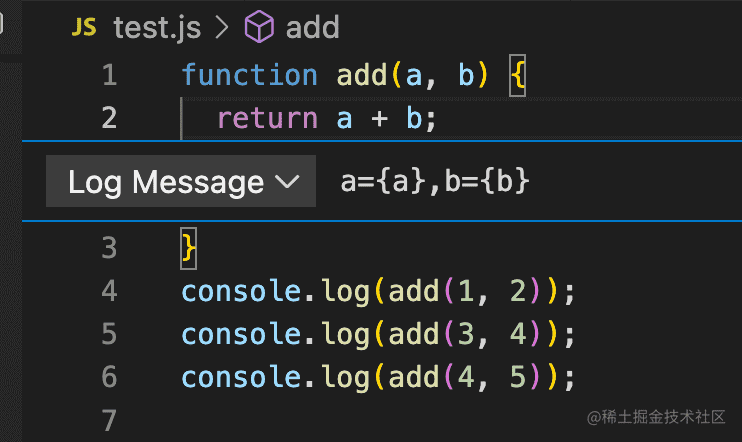The image size is (742, 442).
Task: Open the test.js breadcrumb item
Action: 157,28
